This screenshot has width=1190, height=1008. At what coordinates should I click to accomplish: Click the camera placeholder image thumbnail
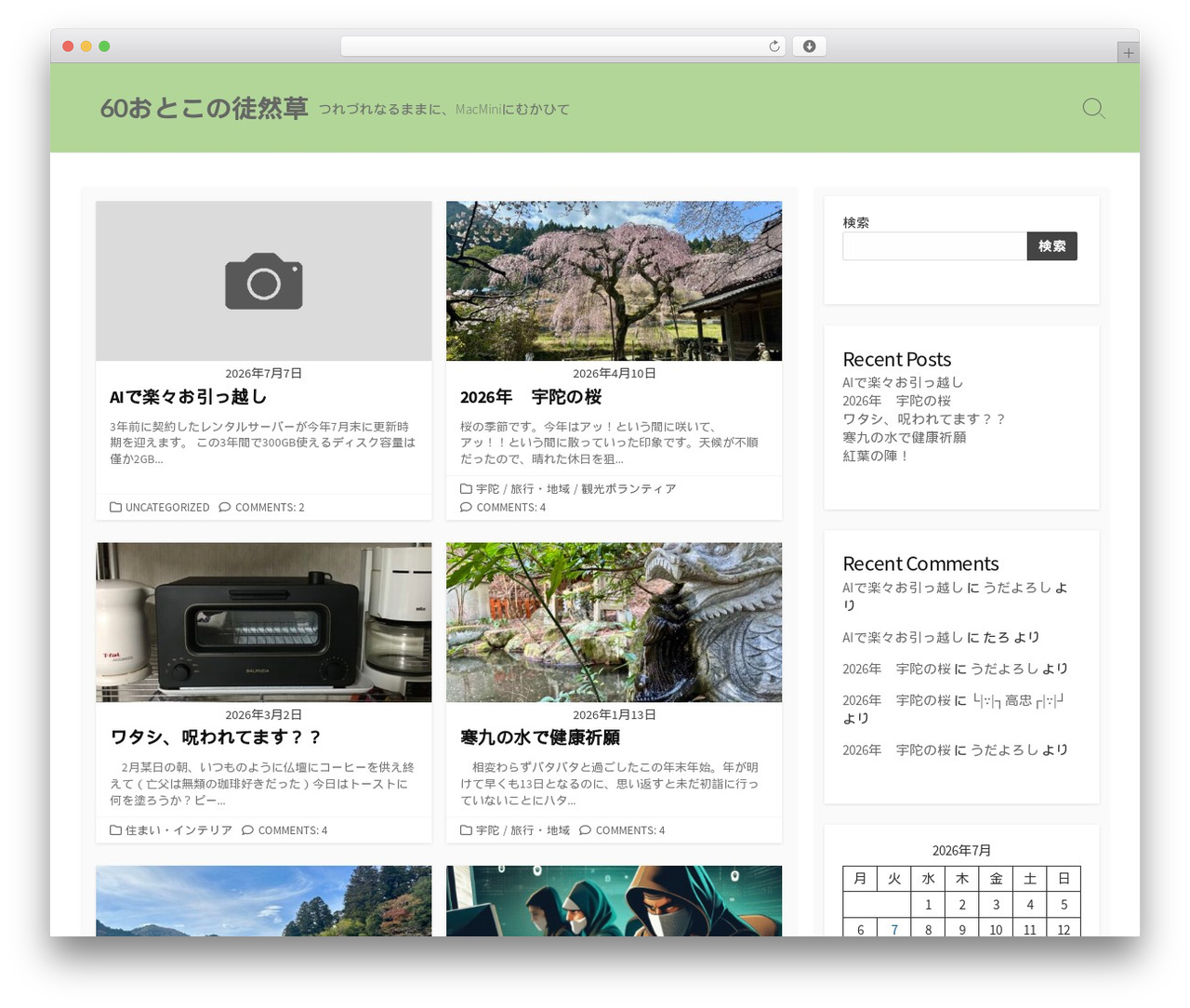point(264,281)
